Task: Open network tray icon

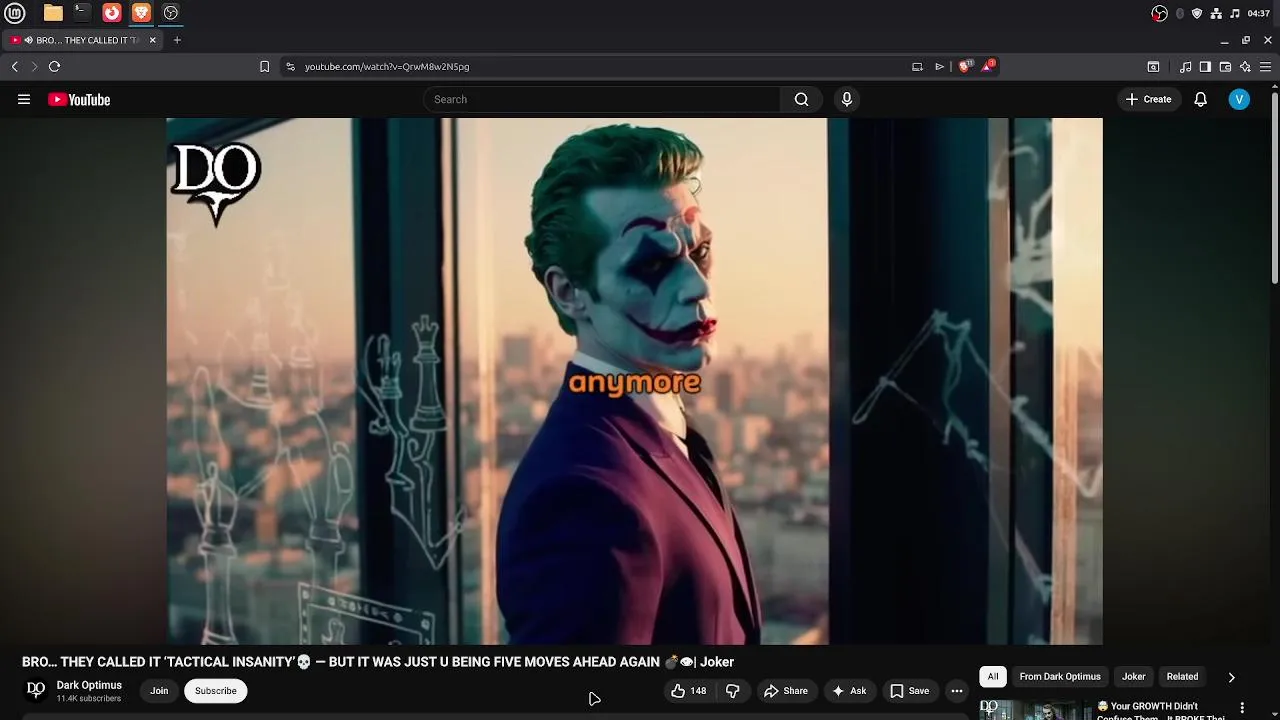Action: (x=1216, y=13)
